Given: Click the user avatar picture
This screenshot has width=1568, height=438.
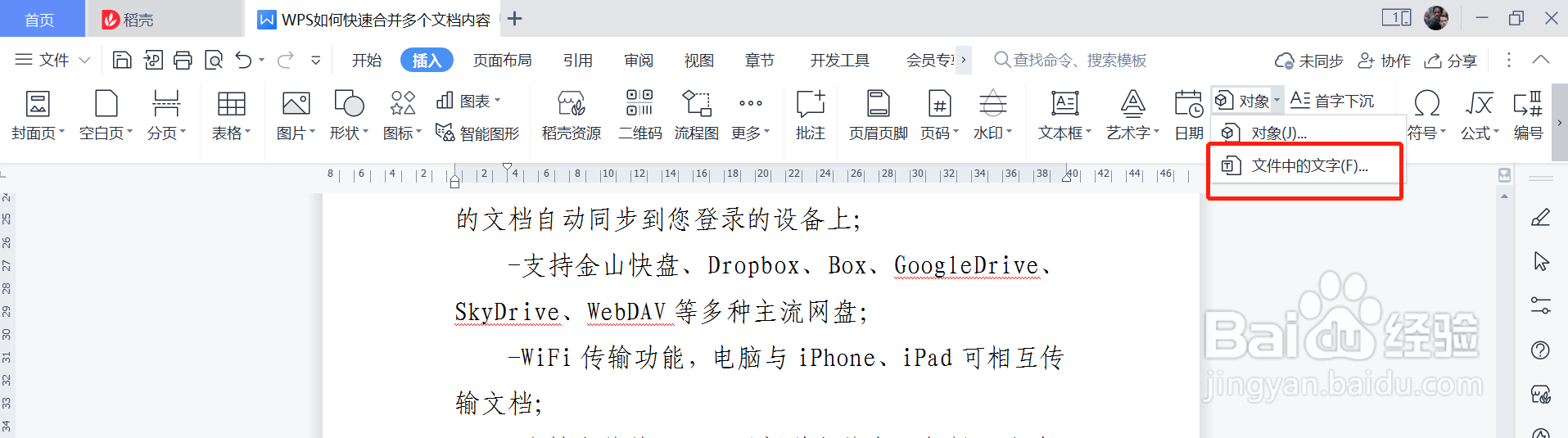Looking at the screenshot, I should coord(1436,18).
